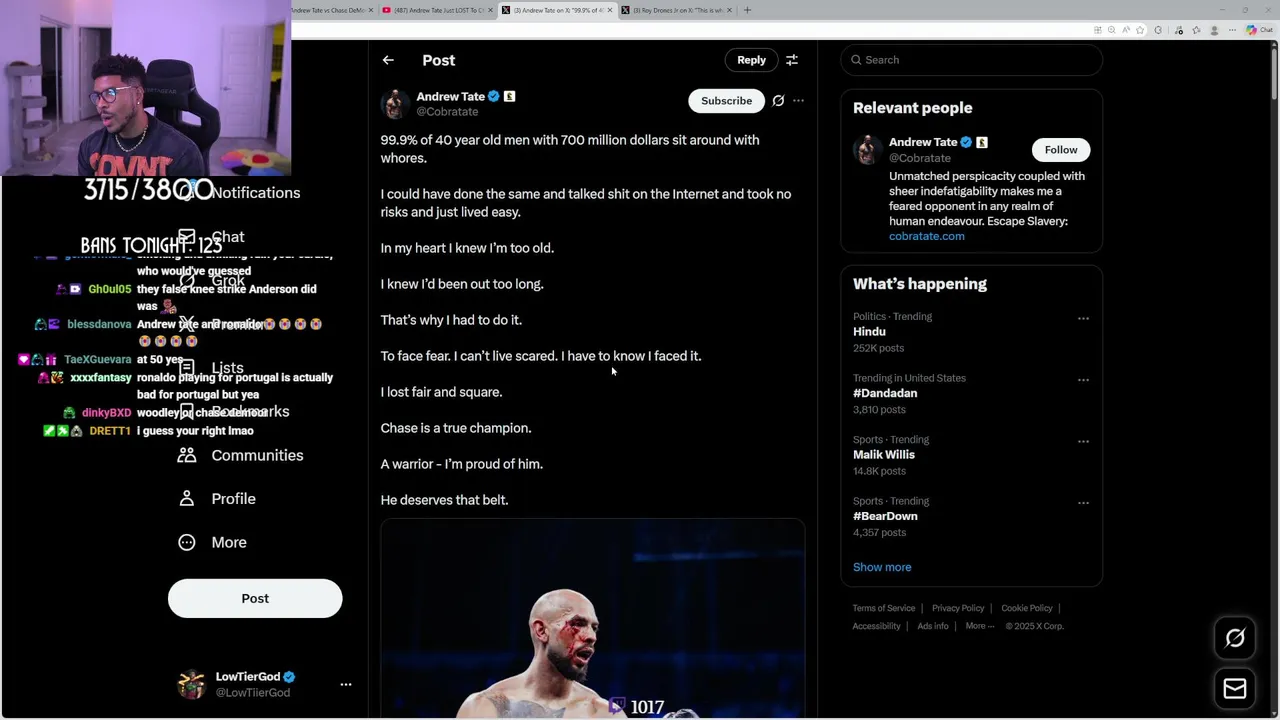1280x720 pixels.
Task: Open LowTierGod account switcher dots
Action: [x=346, y=684]
